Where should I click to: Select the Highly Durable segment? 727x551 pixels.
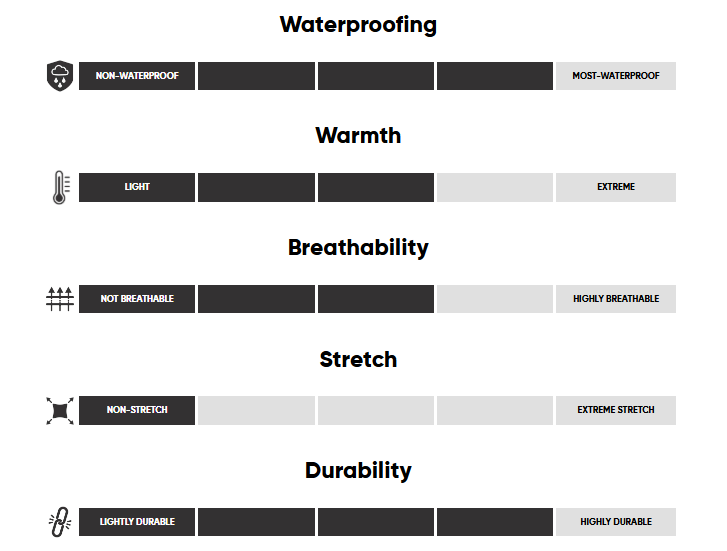[x=615, y=521]
